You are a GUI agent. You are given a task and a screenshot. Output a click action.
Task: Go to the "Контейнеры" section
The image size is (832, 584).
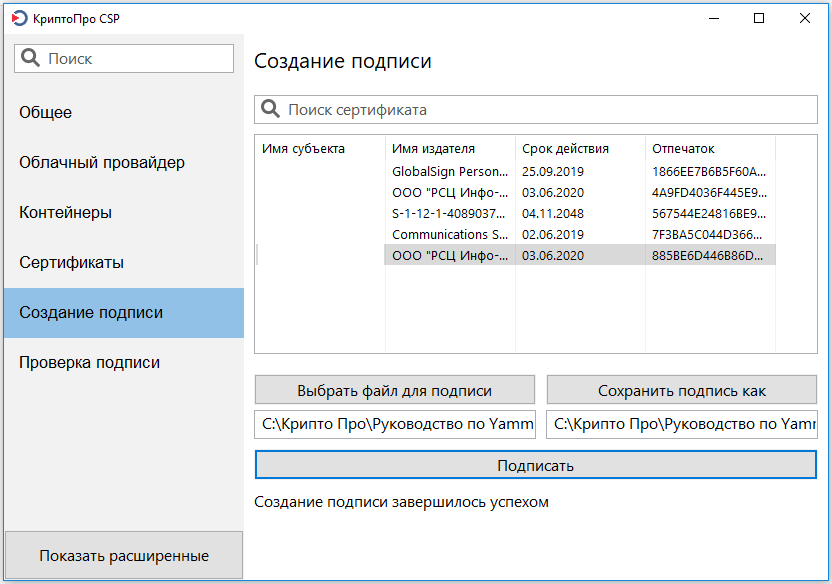124,212
